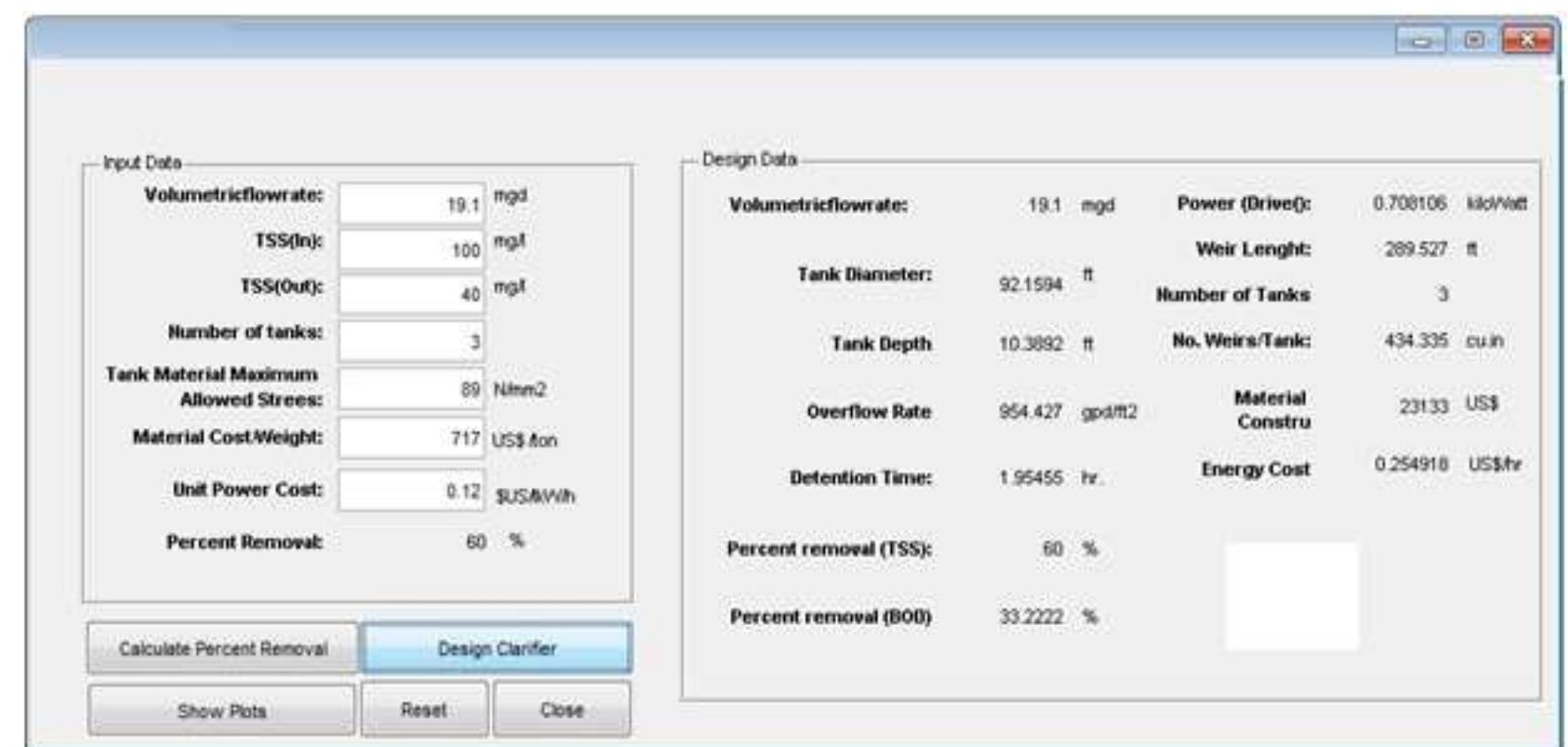
Task: Click the Design Data Number of Tanks value 3
Action: [x=1442, y=294]
